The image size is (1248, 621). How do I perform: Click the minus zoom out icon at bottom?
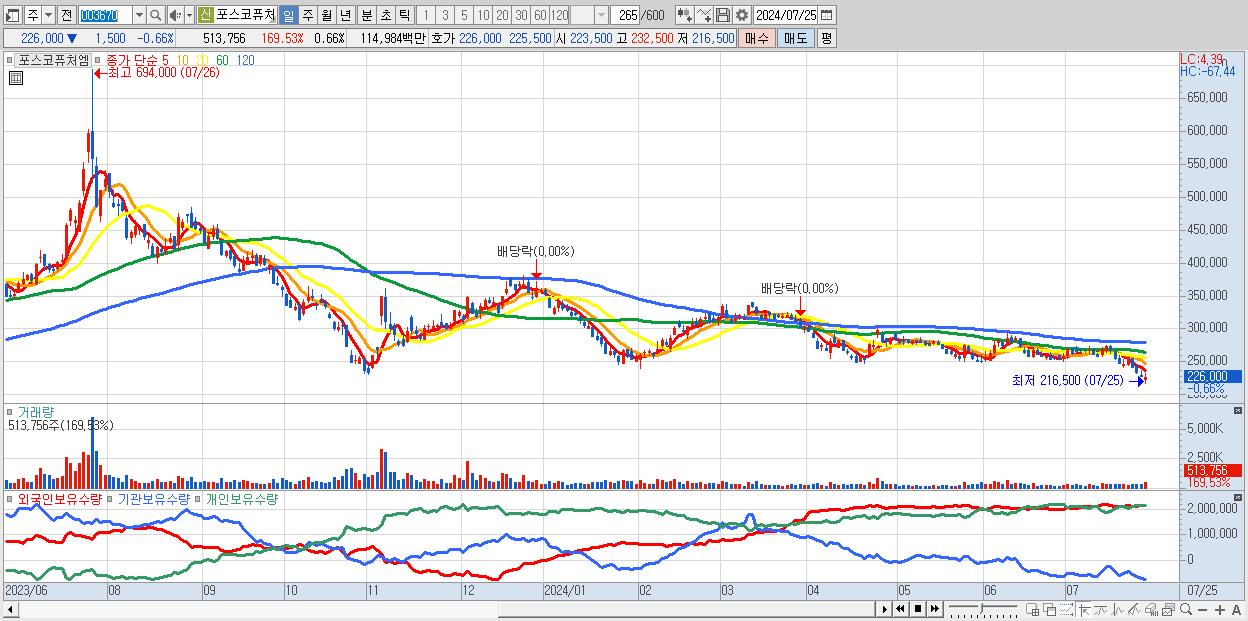click(1202, 609)
